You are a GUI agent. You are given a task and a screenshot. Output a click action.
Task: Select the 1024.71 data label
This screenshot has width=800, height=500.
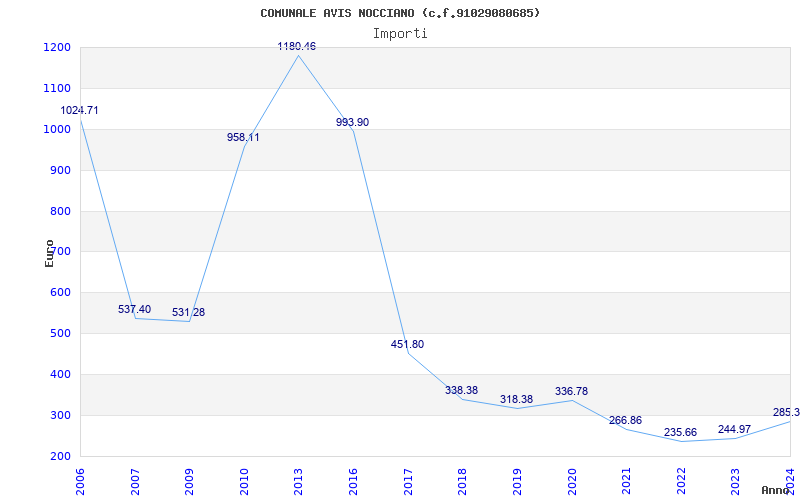(x=80, y=110)
